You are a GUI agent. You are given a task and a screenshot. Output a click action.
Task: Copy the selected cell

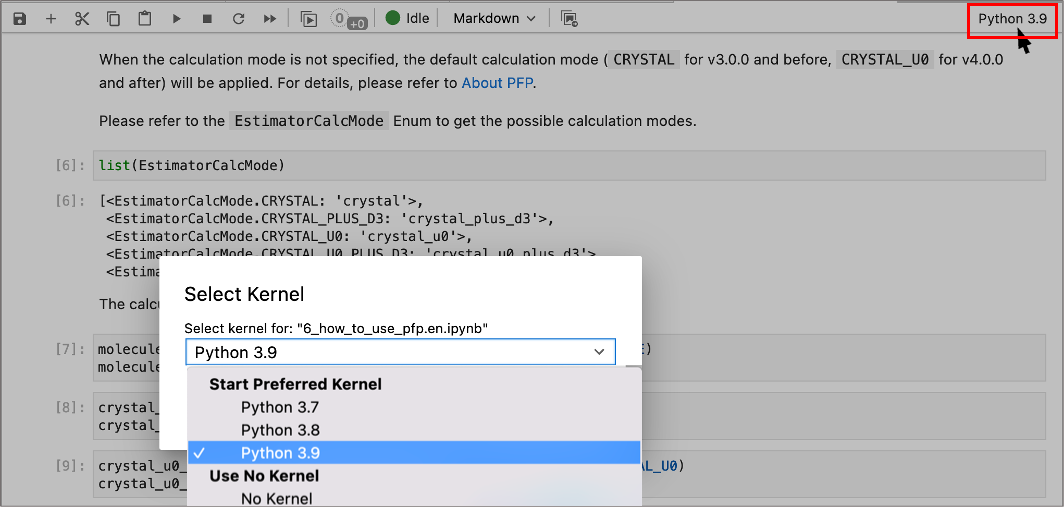[113, 18]
